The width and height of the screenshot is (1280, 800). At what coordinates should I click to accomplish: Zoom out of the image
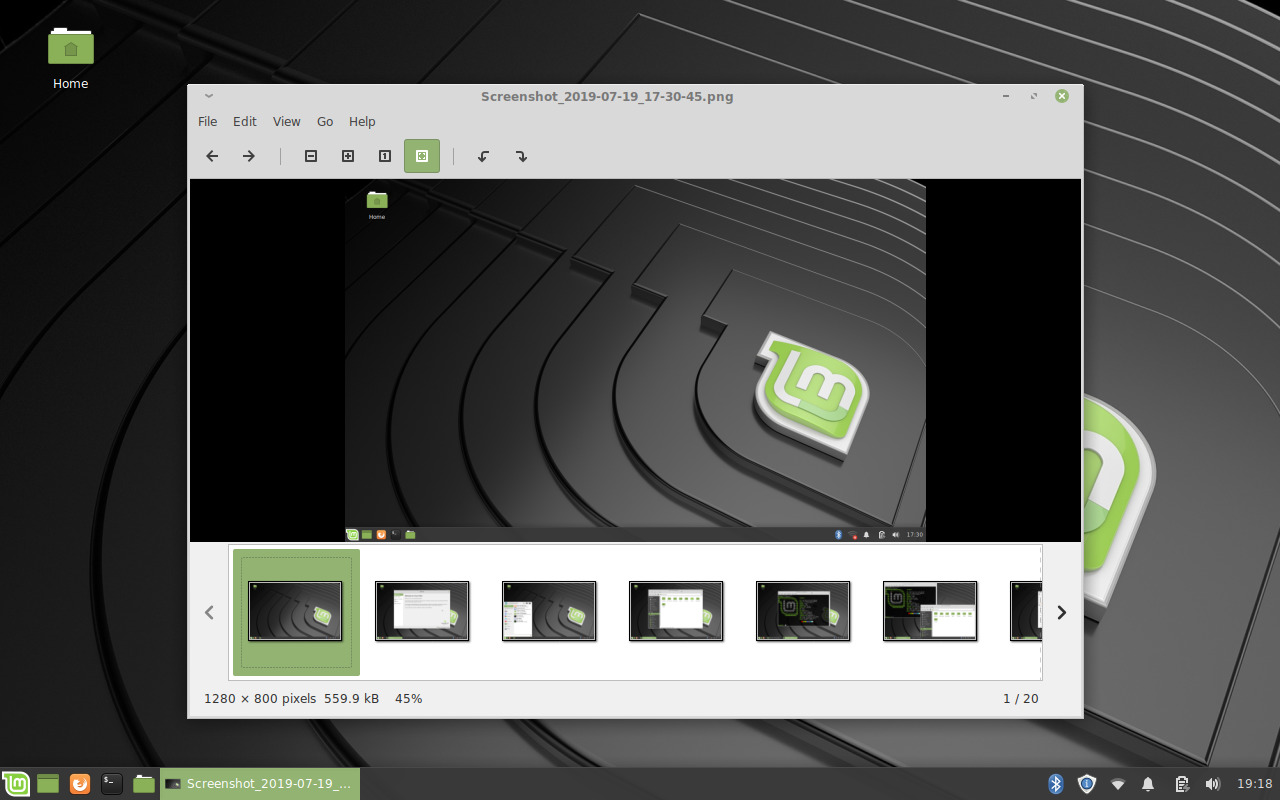coord(311,156)
